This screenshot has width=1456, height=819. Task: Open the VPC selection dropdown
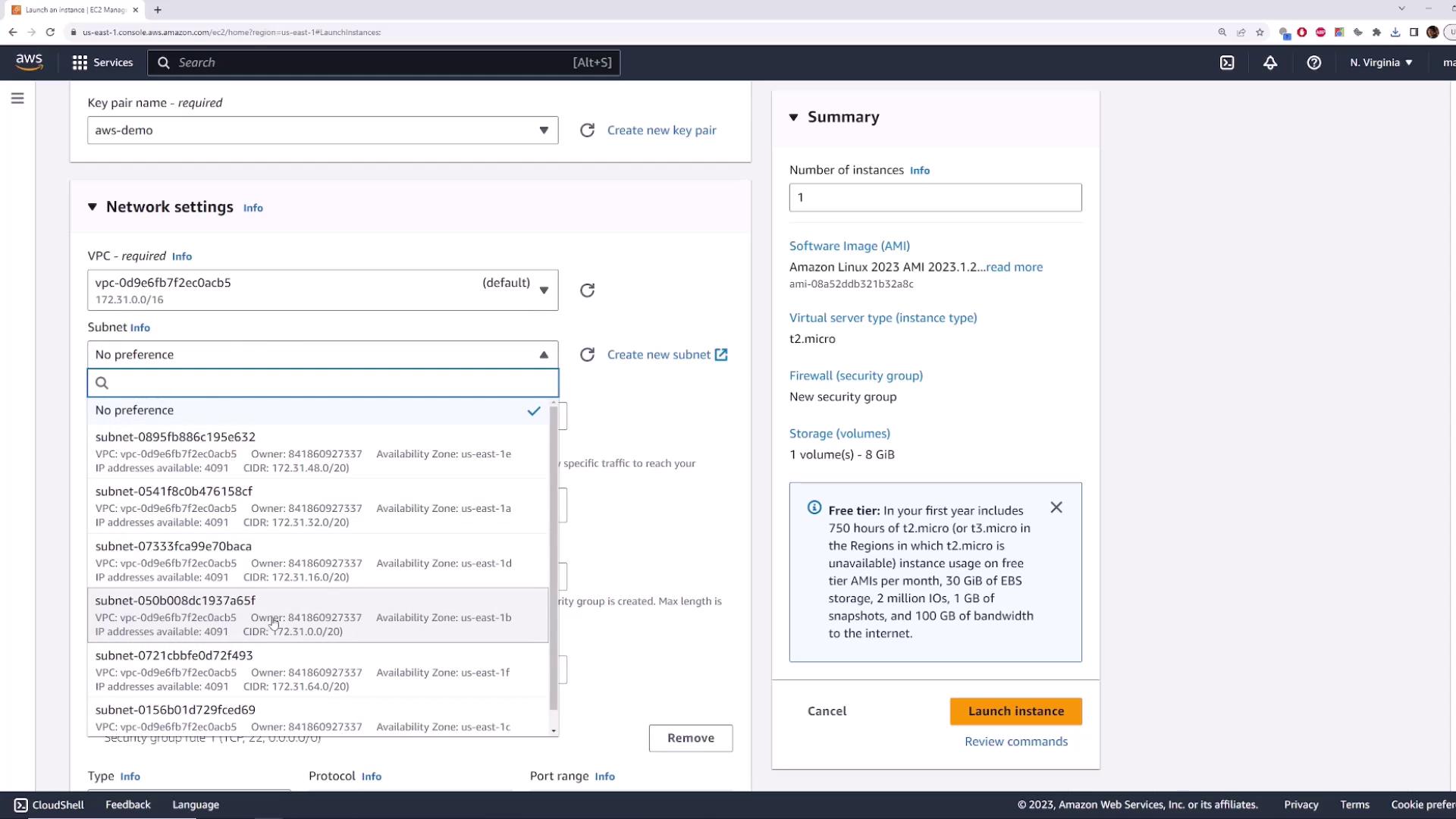pyautogui.click(x=322, y=290)
